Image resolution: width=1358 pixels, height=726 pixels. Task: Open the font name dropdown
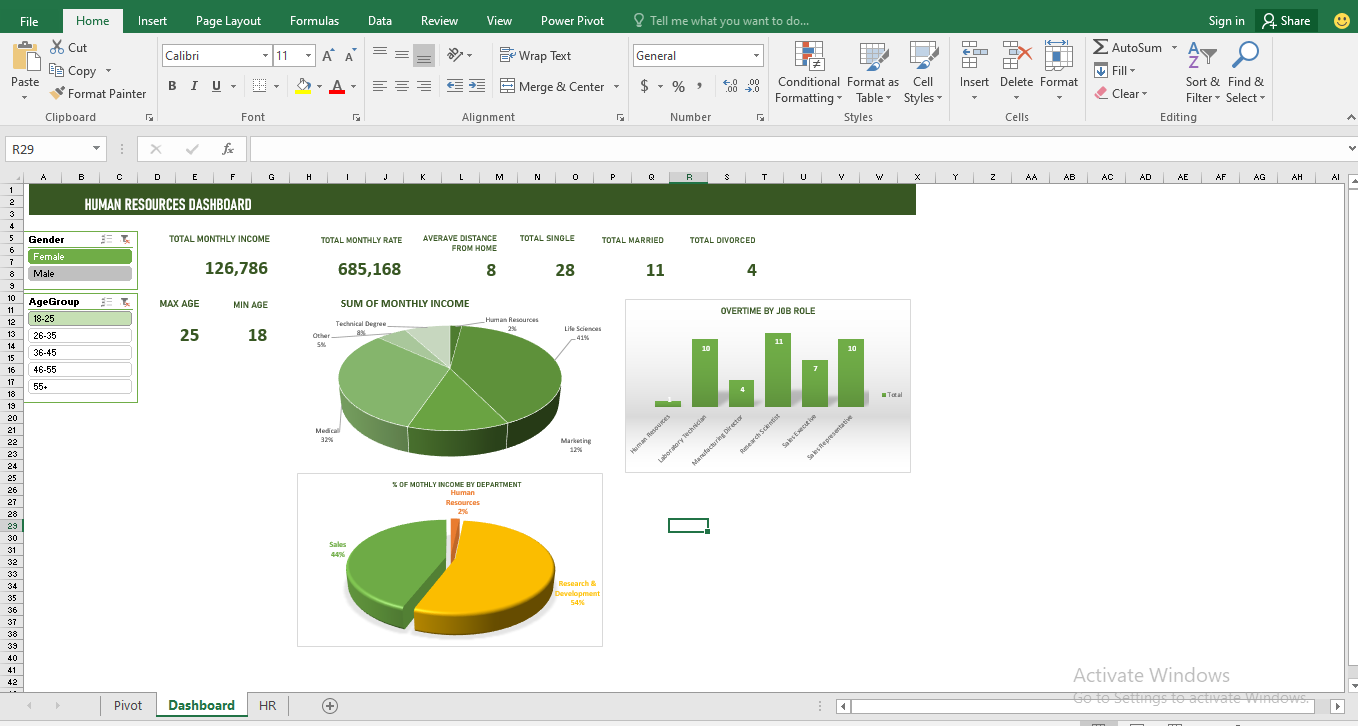(265, 56)
